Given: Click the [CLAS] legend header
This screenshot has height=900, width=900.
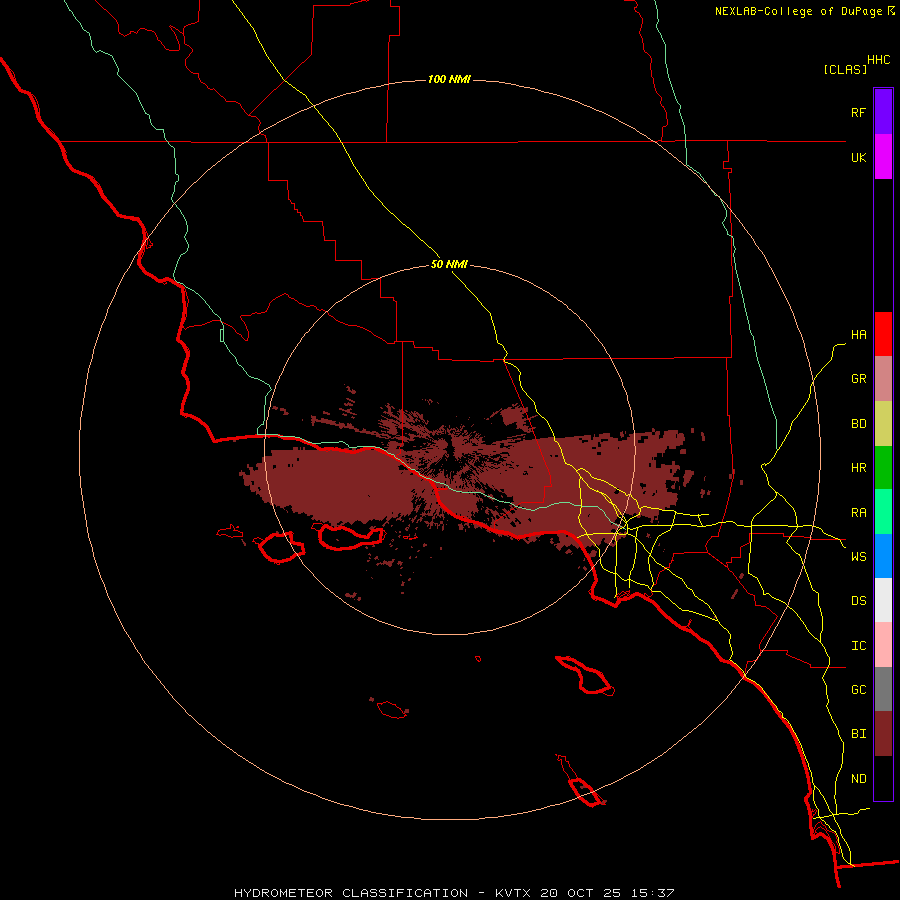Looking at the screenshot, I should click(845, 69).
